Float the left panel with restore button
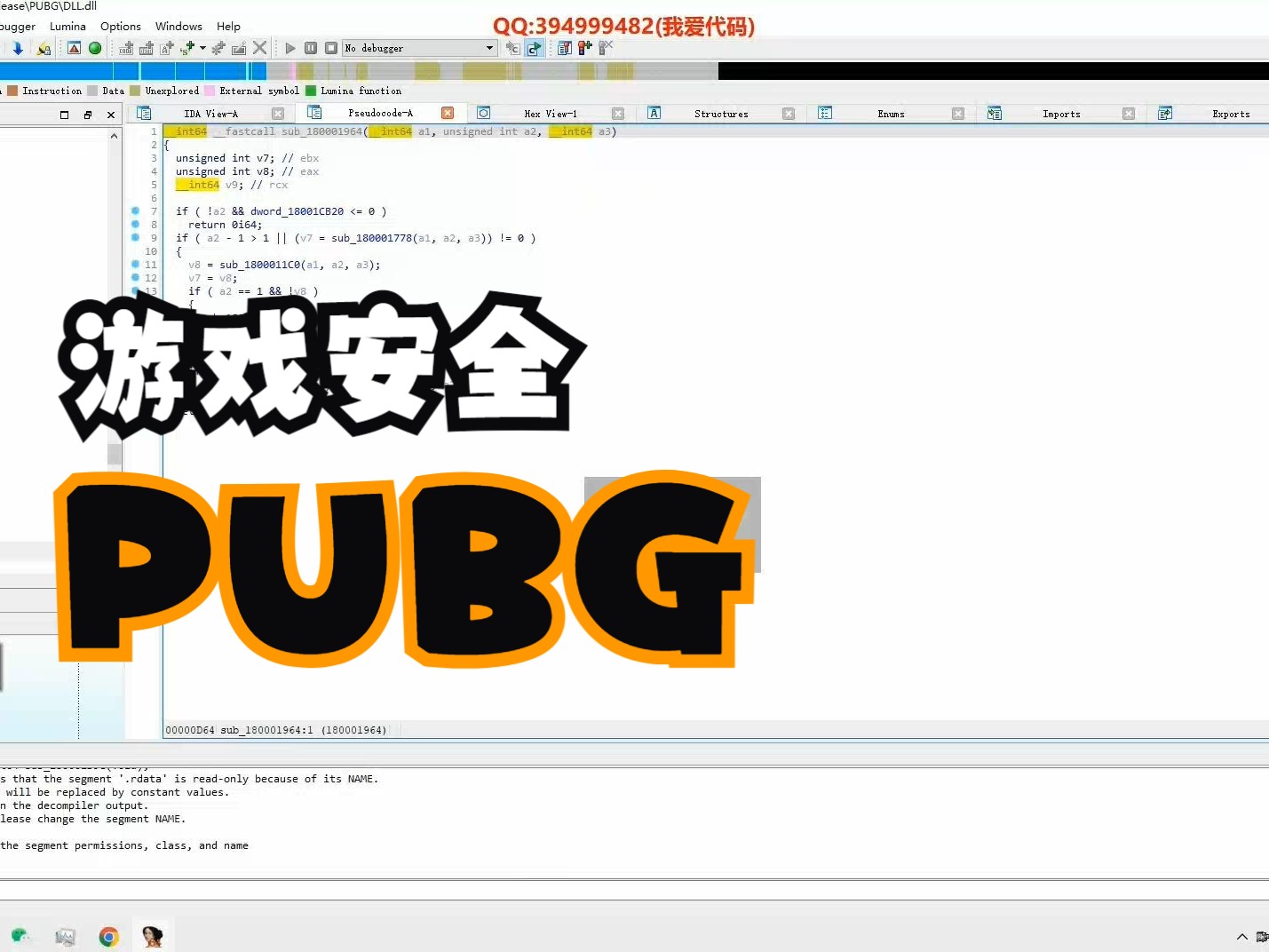Image resolution: width=1269 pixels, height=952 pixels. (88, 115)
